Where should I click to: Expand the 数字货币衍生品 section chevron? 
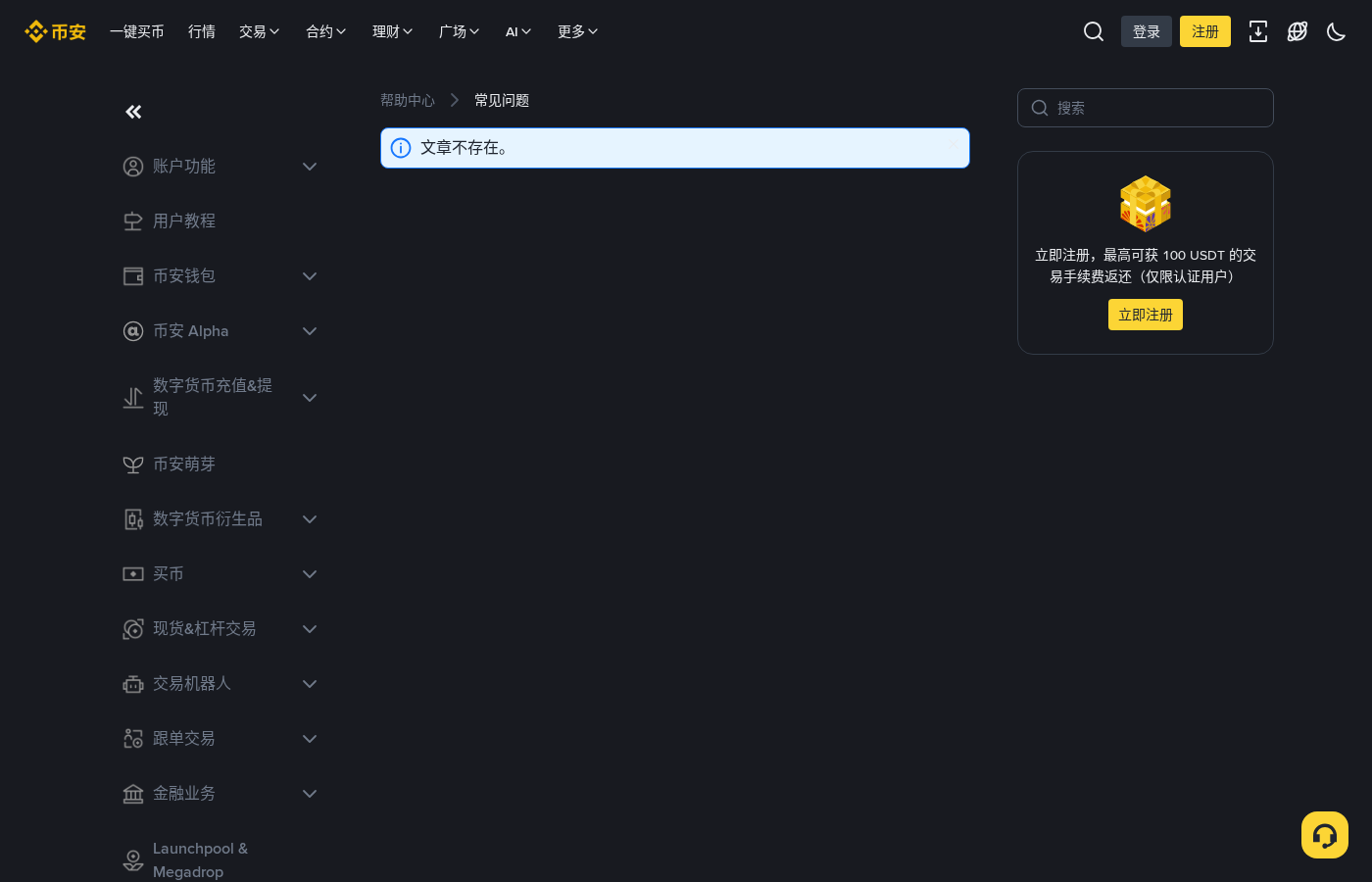pyautogui.click(x=310, y=519)
